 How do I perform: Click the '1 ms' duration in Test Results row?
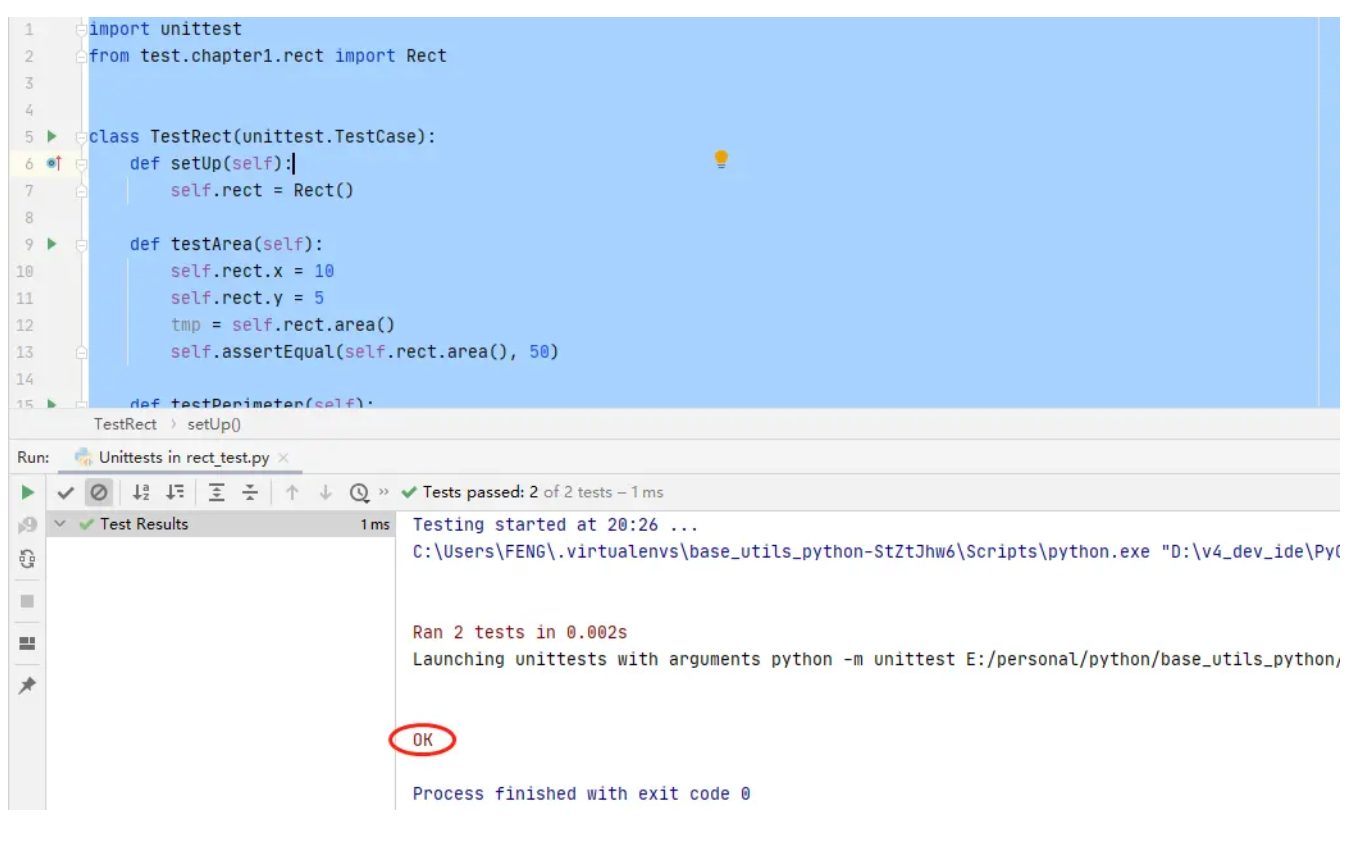tap(375, 525)
